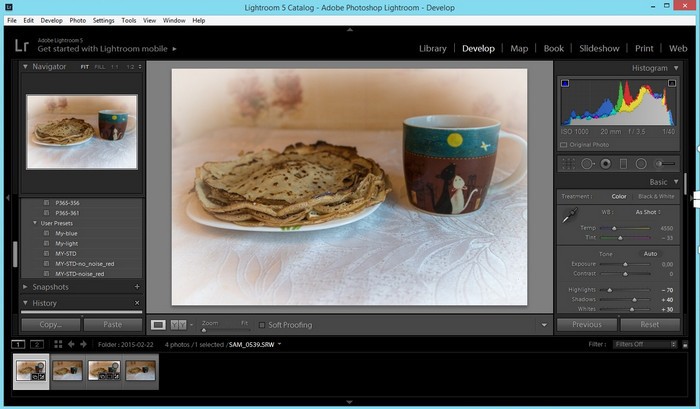Switch to the Library module
The image size is (700, 409).
(433, 49)
